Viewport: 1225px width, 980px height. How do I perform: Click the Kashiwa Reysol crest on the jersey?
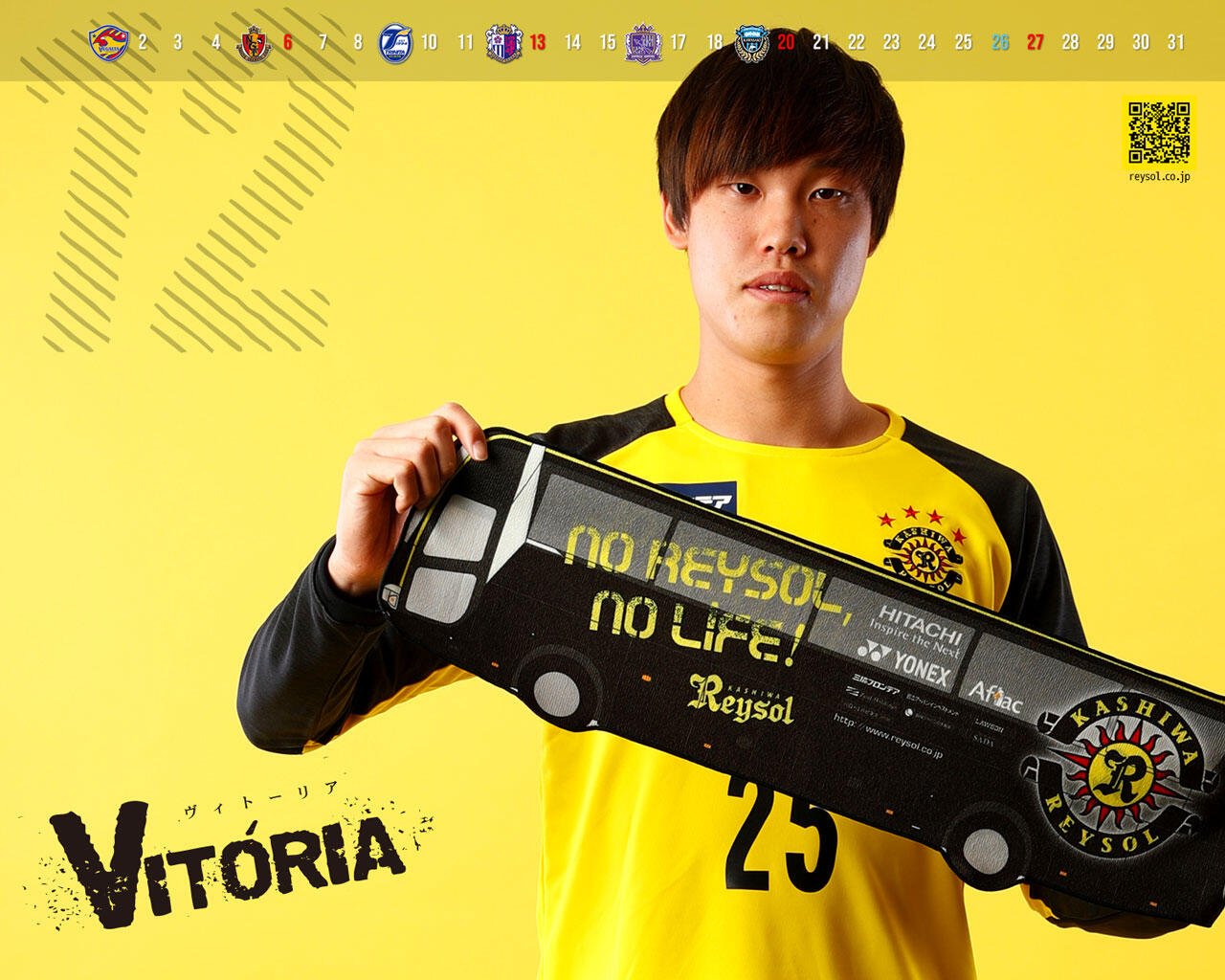(x=924, y=553)
